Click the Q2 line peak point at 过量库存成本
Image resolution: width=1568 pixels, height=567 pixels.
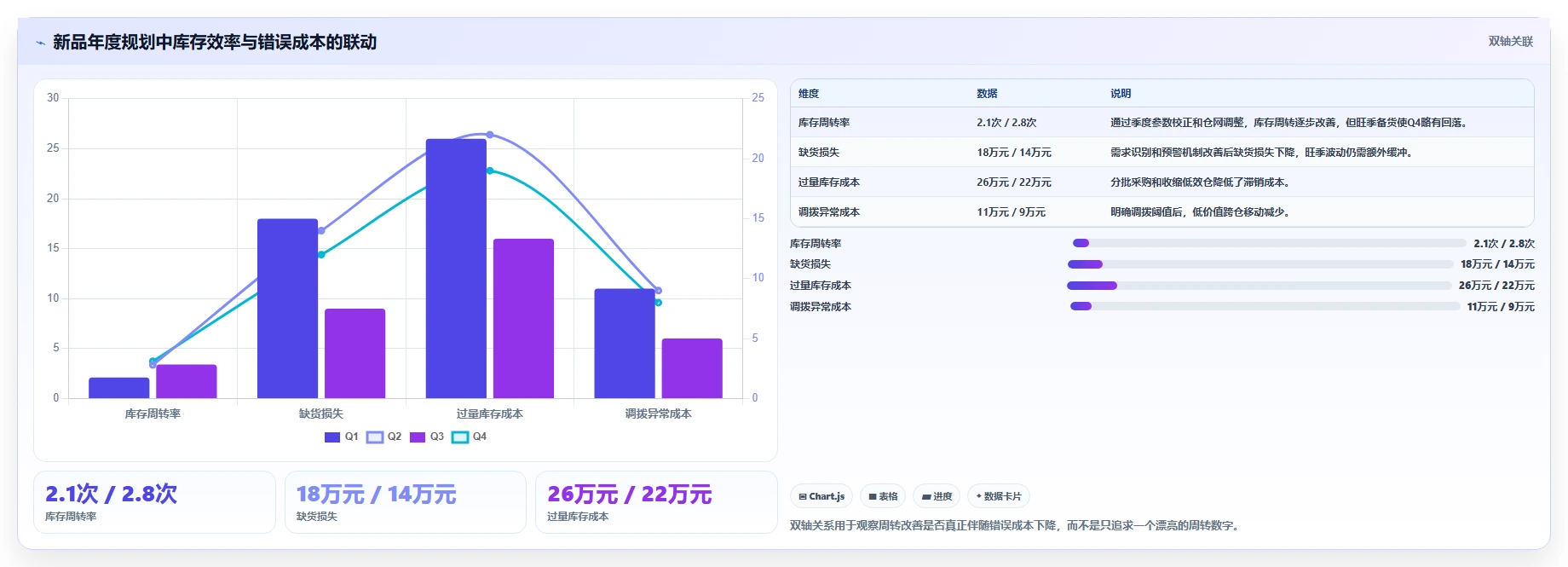click(x=490, y=135)
